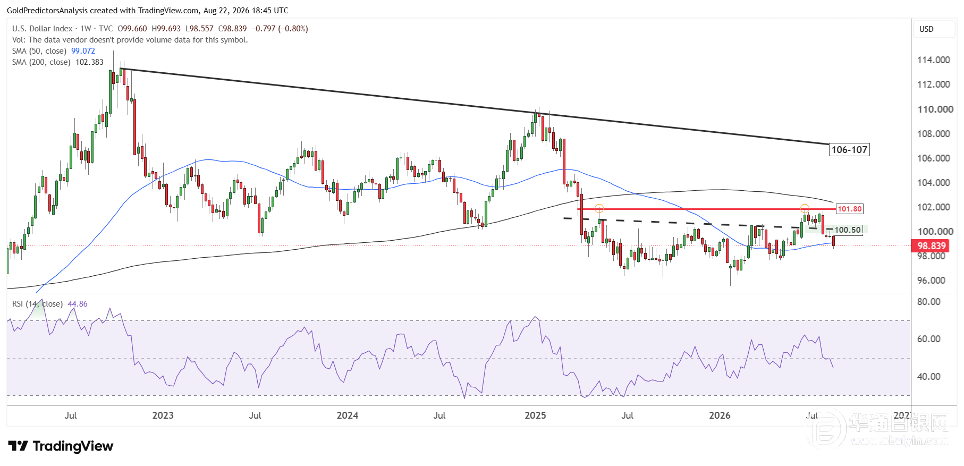
Task: Click the 40.00 RSI axis label
Action: click(929, 376)
